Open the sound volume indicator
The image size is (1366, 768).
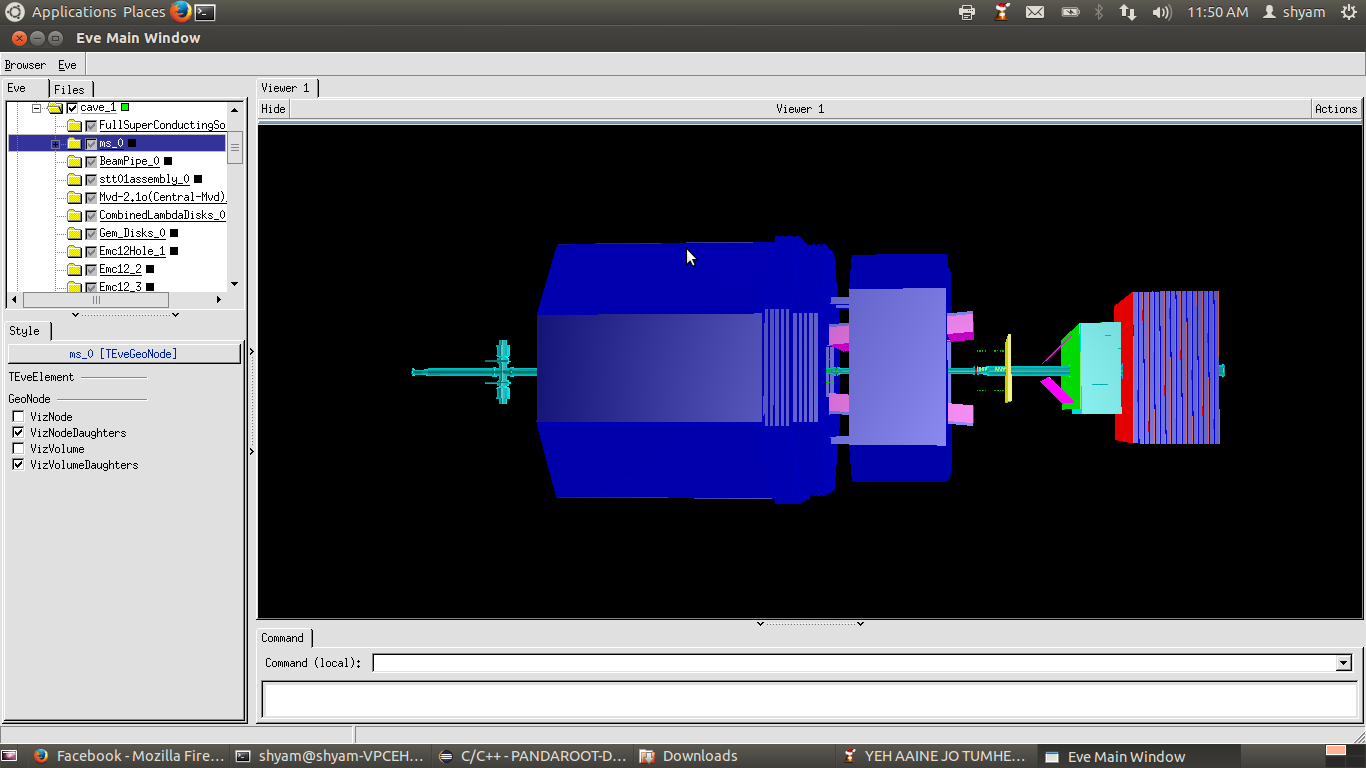tap(1161, 12)
